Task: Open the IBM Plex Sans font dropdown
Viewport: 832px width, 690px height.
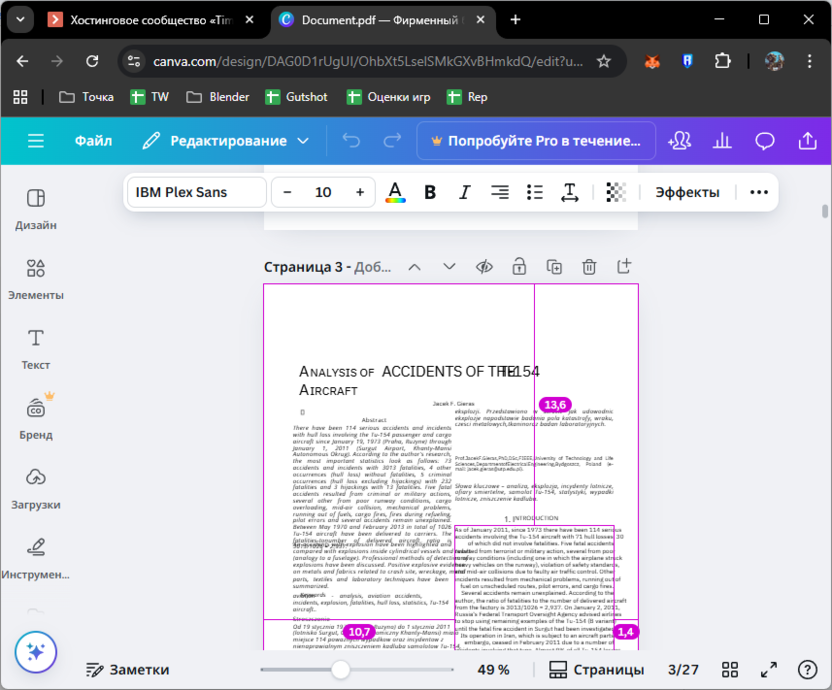Action: [195, 192]
